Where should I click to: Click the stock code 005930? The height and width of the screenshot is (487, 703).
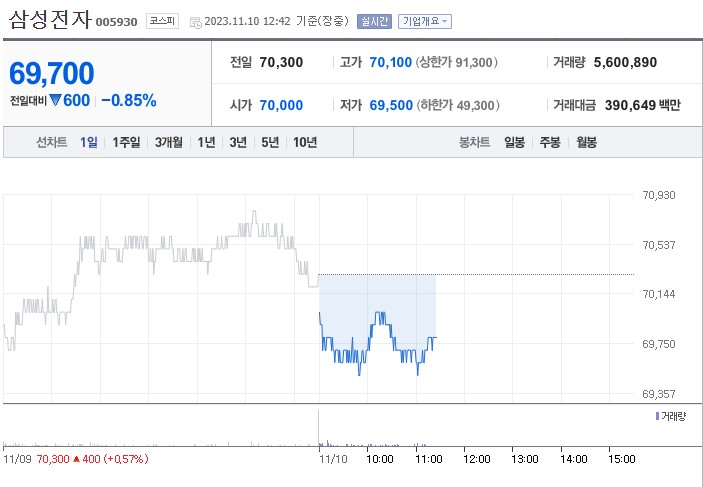(117, 22)
